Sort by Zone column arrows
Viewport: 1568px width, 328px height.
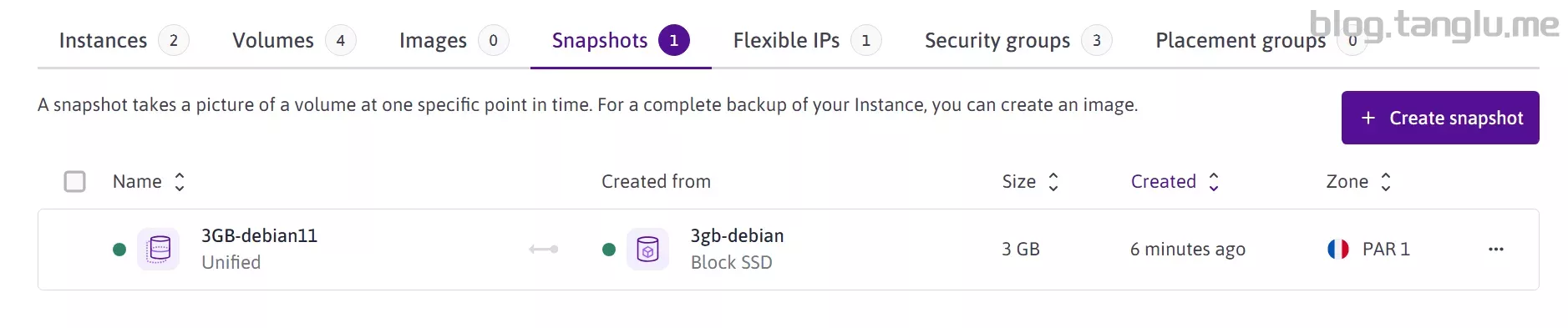point(1385,182)
